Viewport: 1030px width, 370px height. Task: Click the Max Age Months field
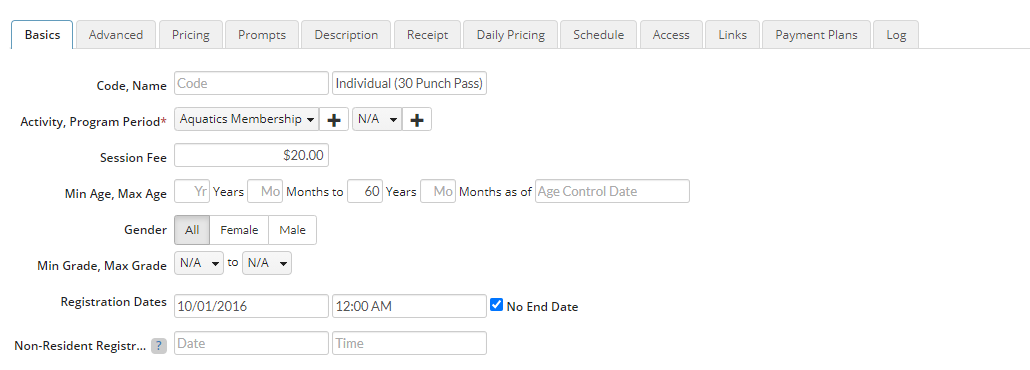(x=437, y=191)
